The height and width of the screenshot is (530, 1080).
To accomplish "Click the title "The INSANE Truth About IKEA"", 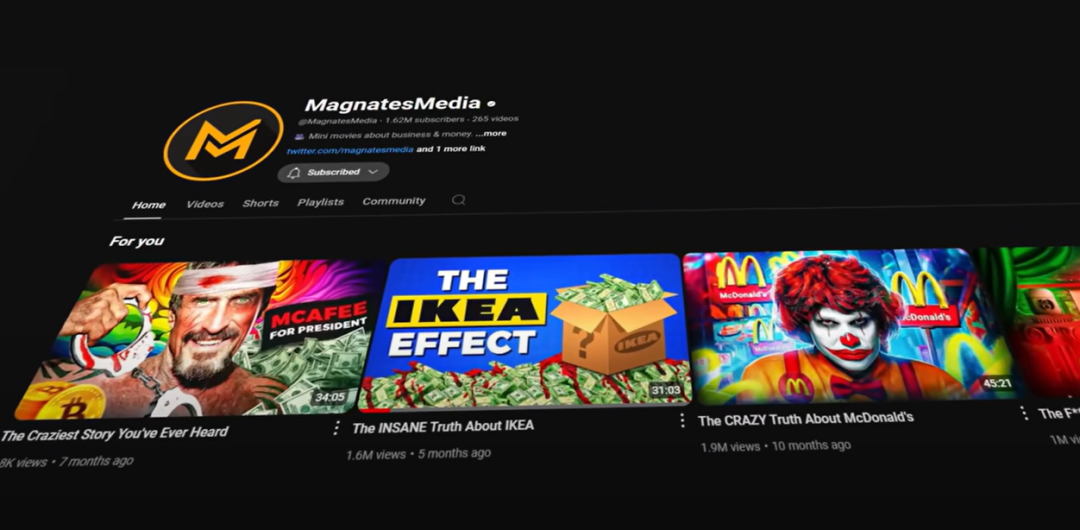I will (443, 427).
